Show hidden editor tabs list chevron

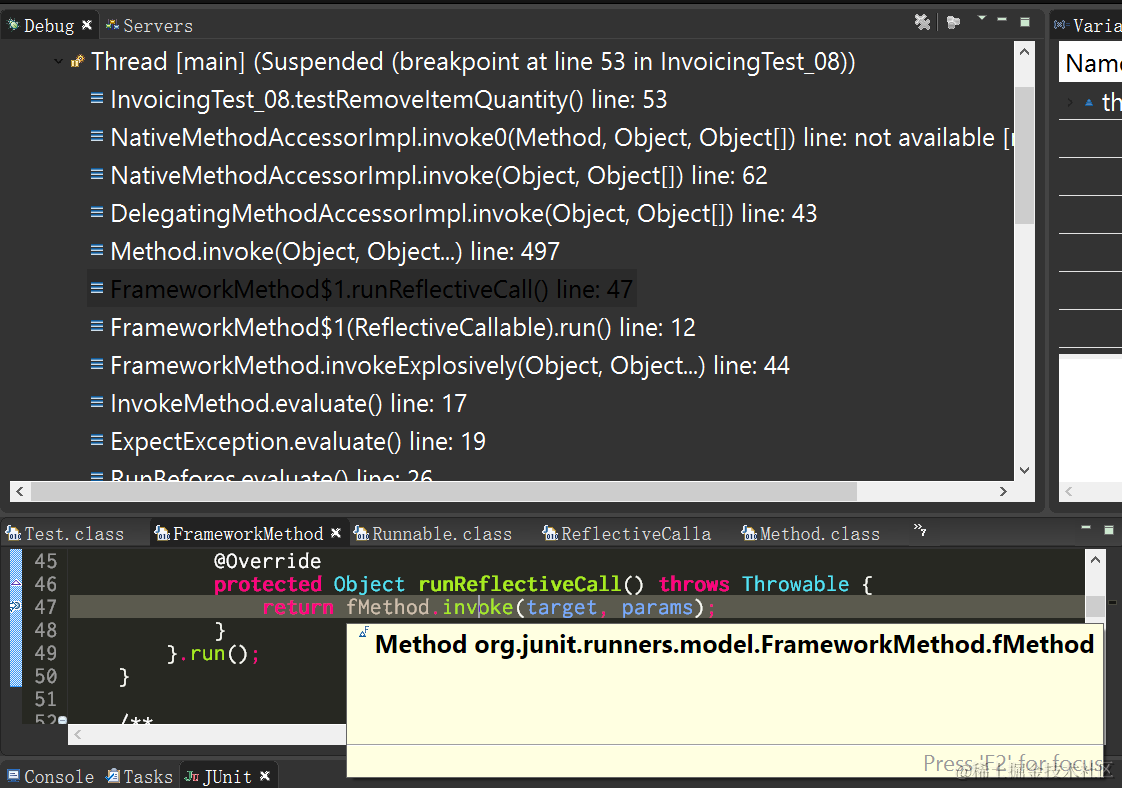click(x=919, y=530)
